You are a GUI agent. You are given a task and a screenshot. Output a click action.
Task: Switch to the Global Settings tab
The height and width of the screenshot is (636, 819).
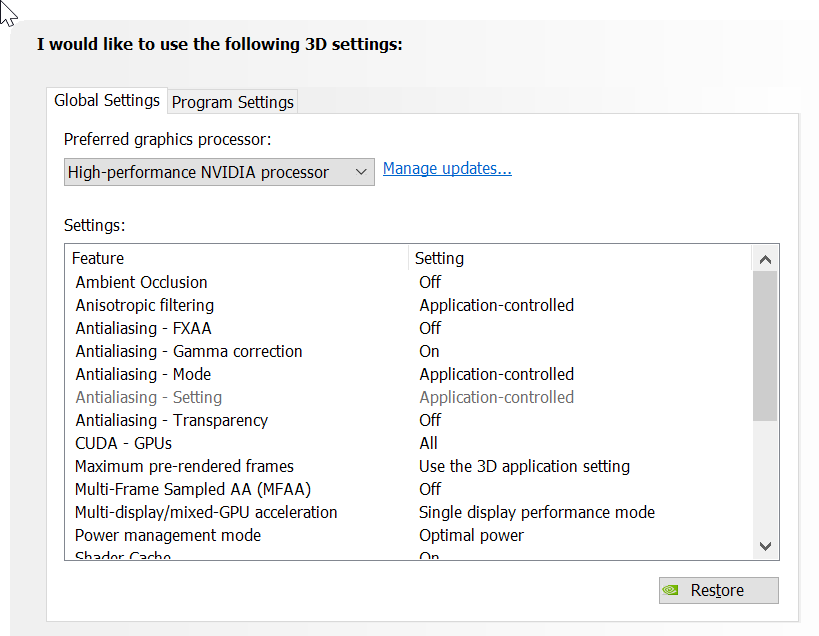click(107, 100)
